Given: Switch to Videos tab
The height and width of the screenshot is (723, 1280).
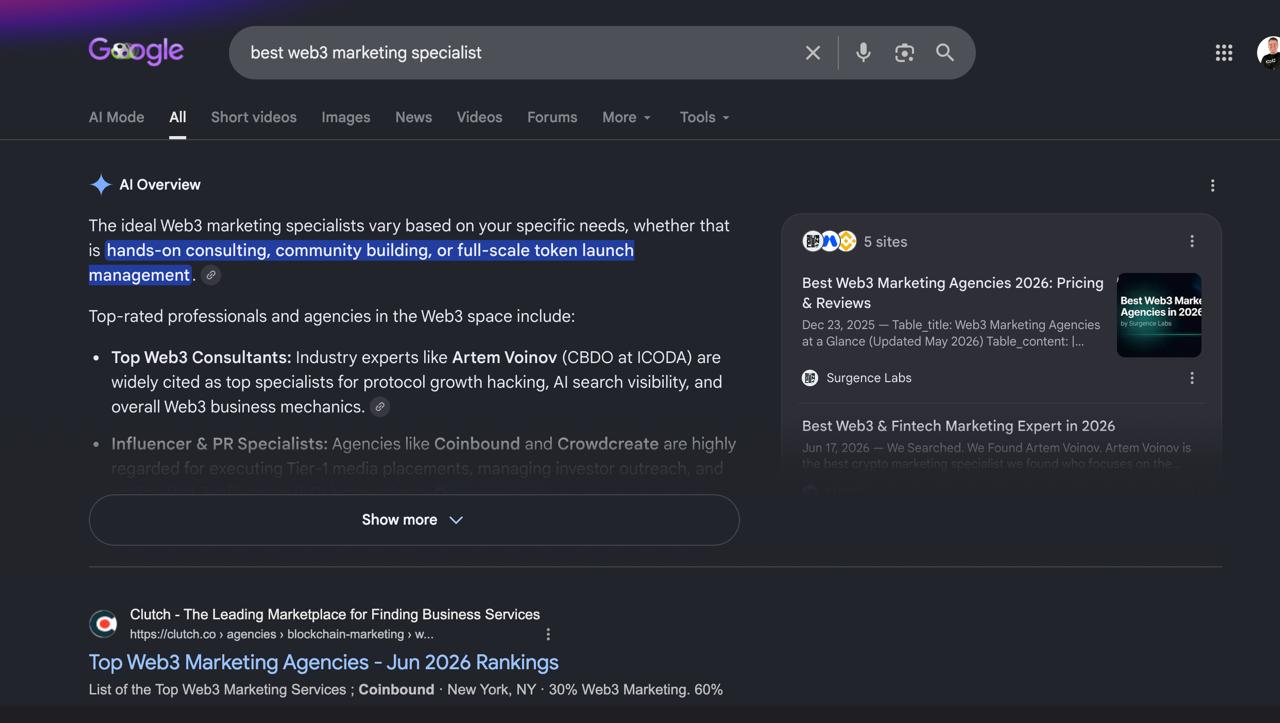Looking at the screenshot, I should point(479,117).
